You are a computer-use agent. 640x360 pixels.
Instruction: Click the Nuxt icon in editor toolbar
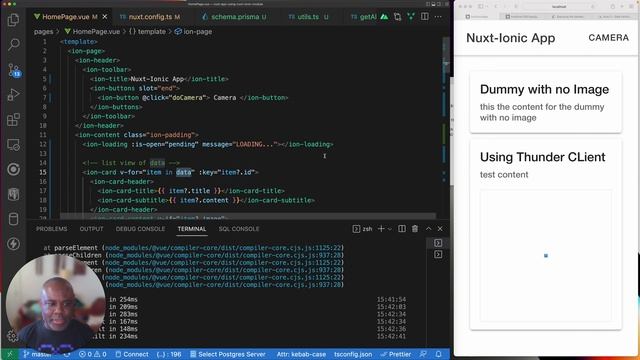coord(384,17)
